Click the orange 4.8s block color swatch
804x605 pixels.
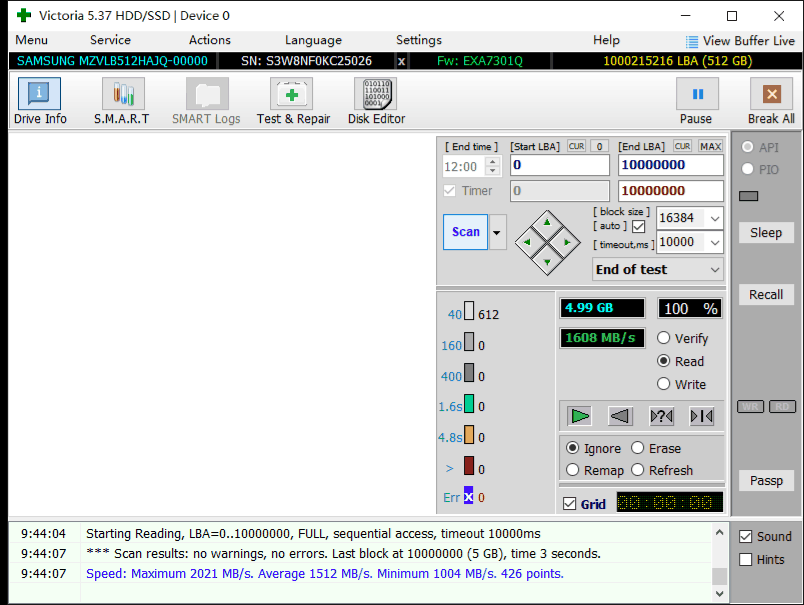pos(469,435)
